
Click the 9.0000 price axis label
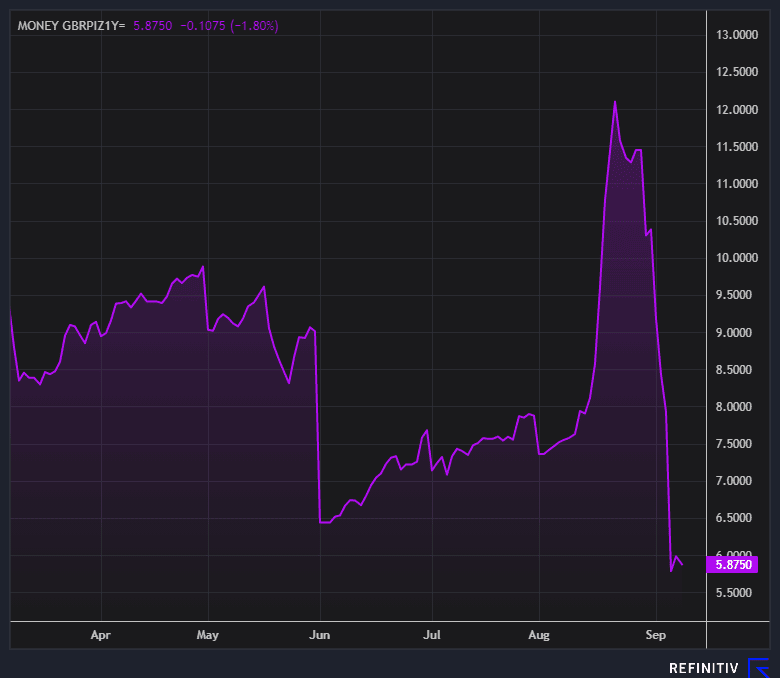[738, 333]
